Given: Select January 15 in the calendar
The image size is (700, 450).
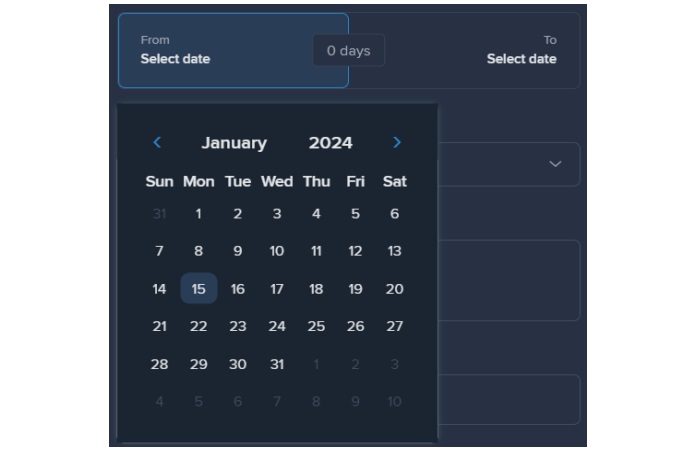Looking at the screenshot, I should coord(198,289).
